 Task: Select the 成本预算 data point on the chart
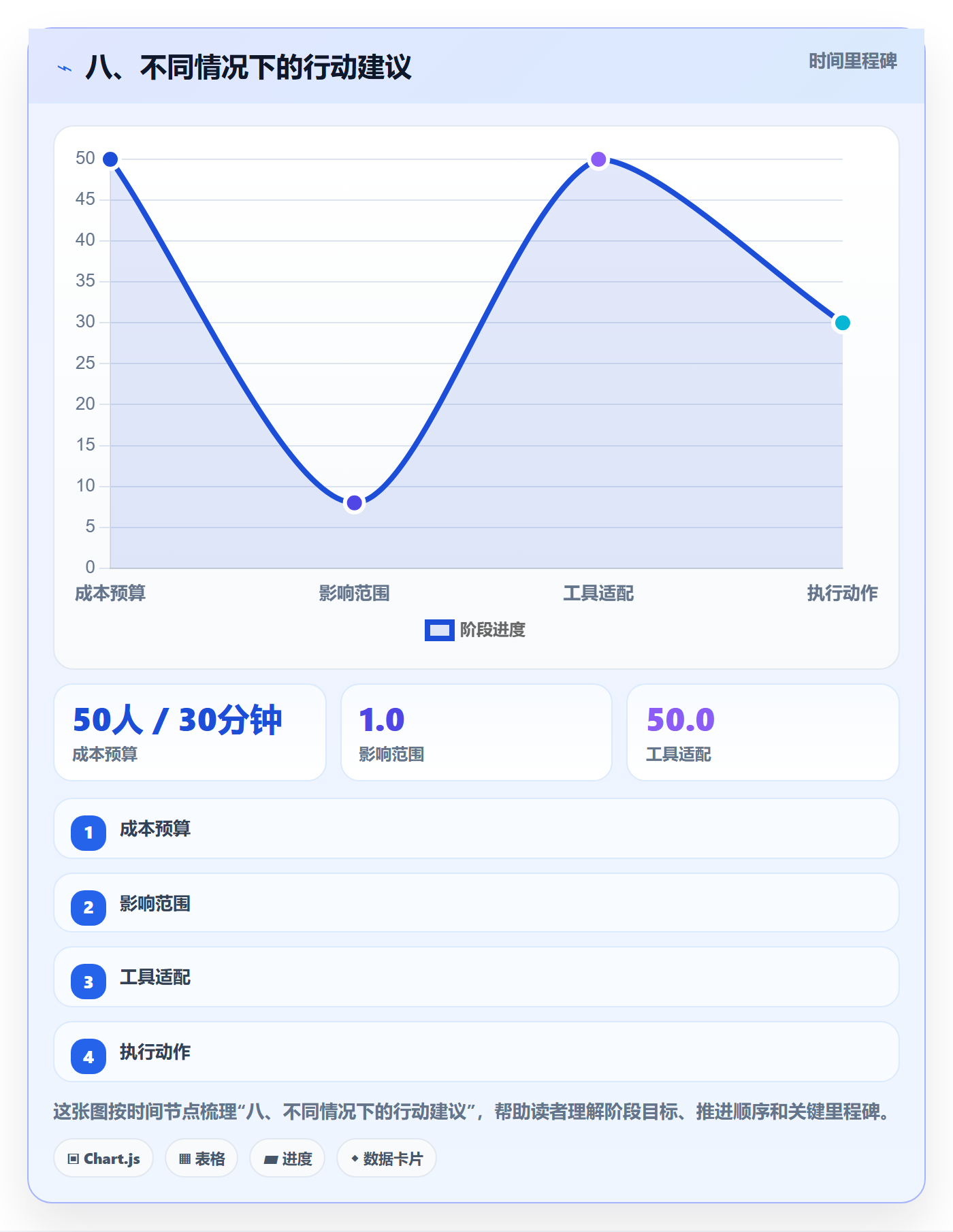click(110, 159)
